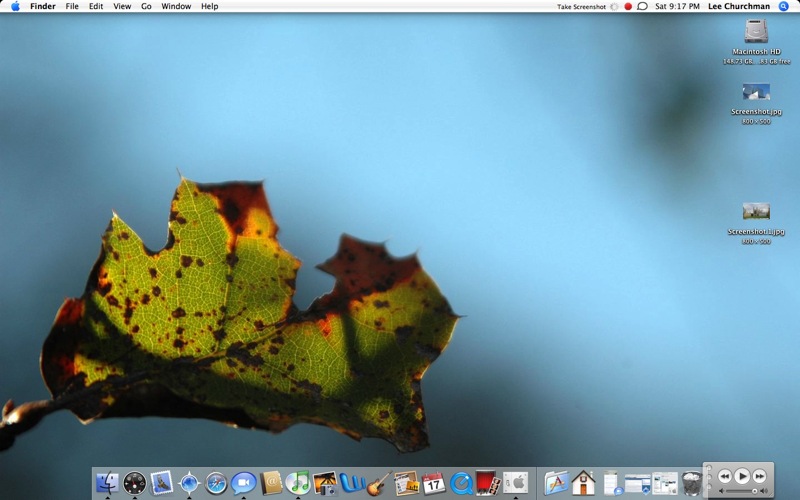Open the Trash in the dock
Screen dimensions: 800x500
(692, 484)
